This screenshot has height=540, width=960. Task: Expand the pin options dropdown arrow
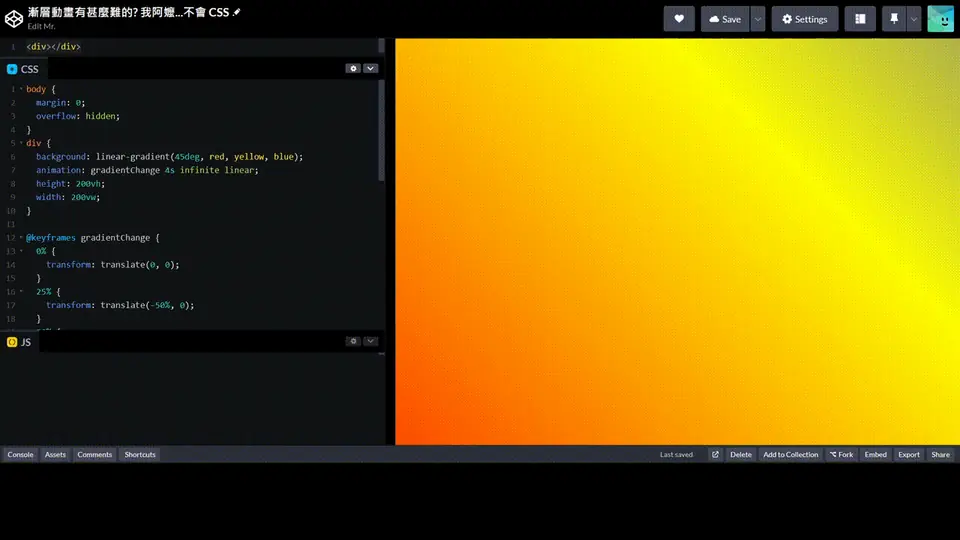coord(913,19)
